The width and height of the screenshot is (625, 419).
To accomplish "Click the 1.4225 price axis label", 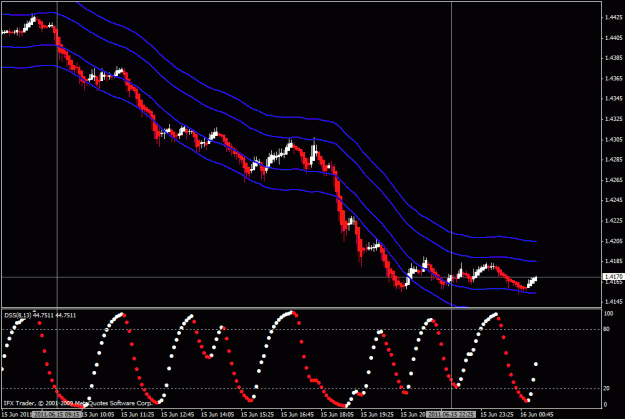I will pos(613,220).
